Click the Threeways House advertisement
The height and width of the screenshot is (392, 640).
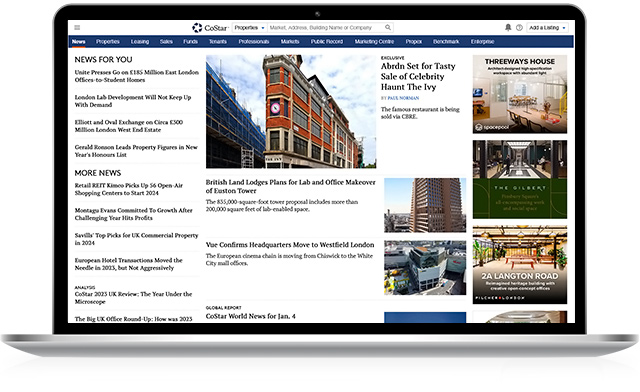tap(520, 94)
